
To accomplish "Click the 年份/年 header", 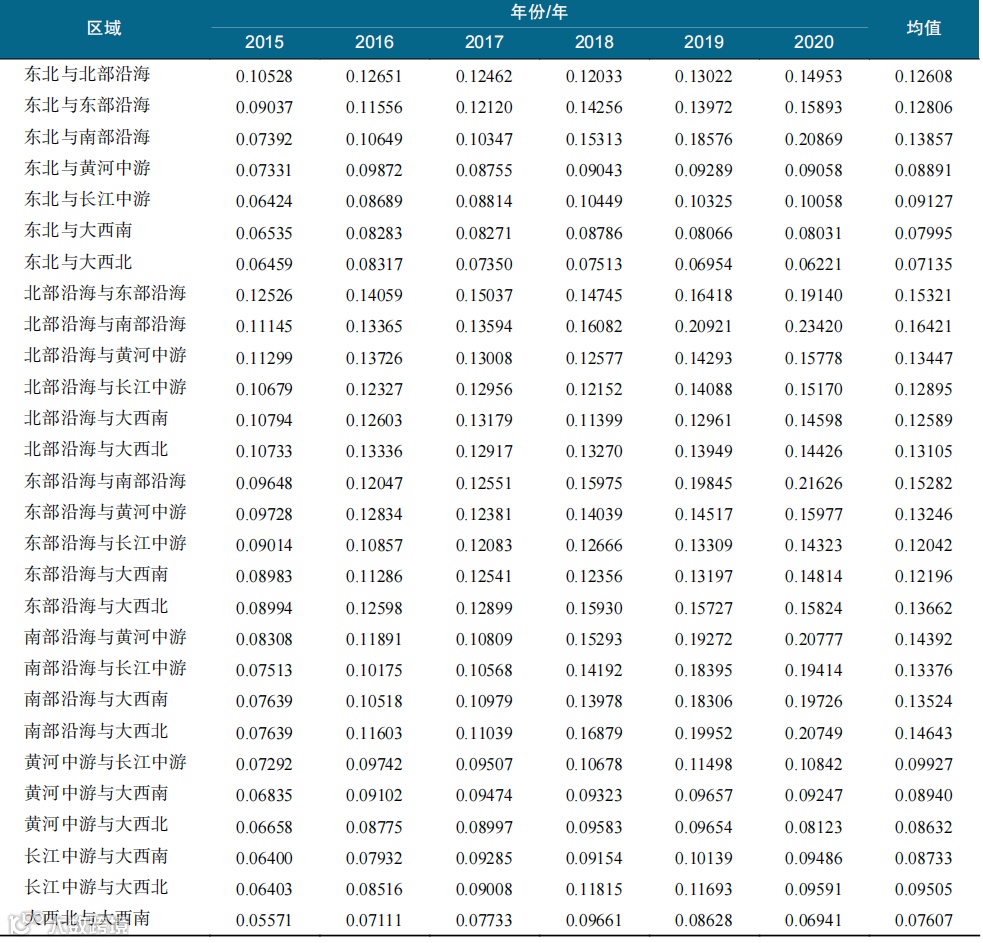I will click(539, 11).
